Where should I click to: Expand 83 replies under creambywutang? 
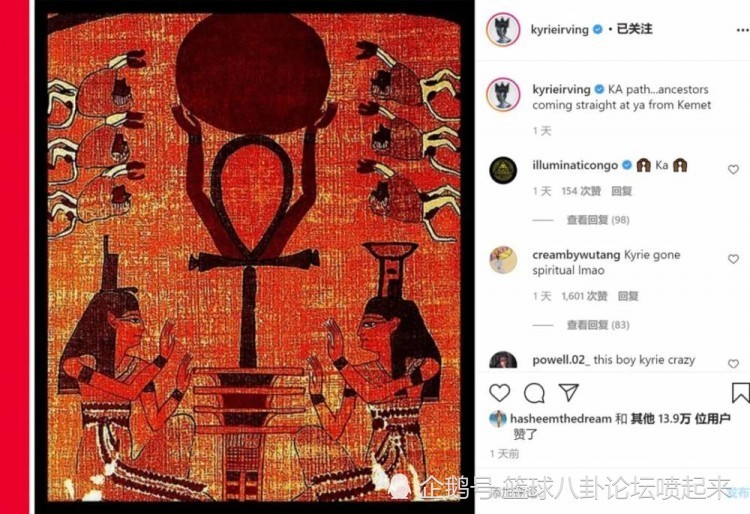598,325
